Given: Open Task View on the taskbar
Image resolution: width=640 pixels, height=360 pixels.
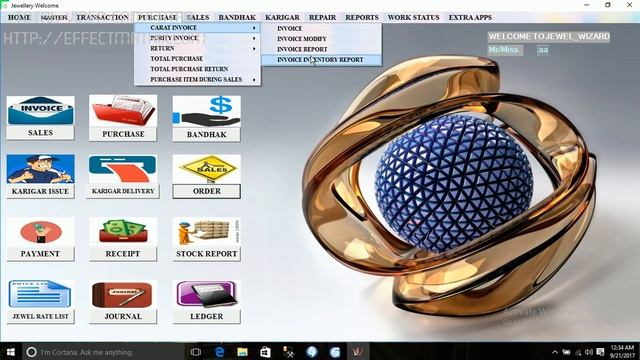Looking at the screenshot, I should click(196, 352).
